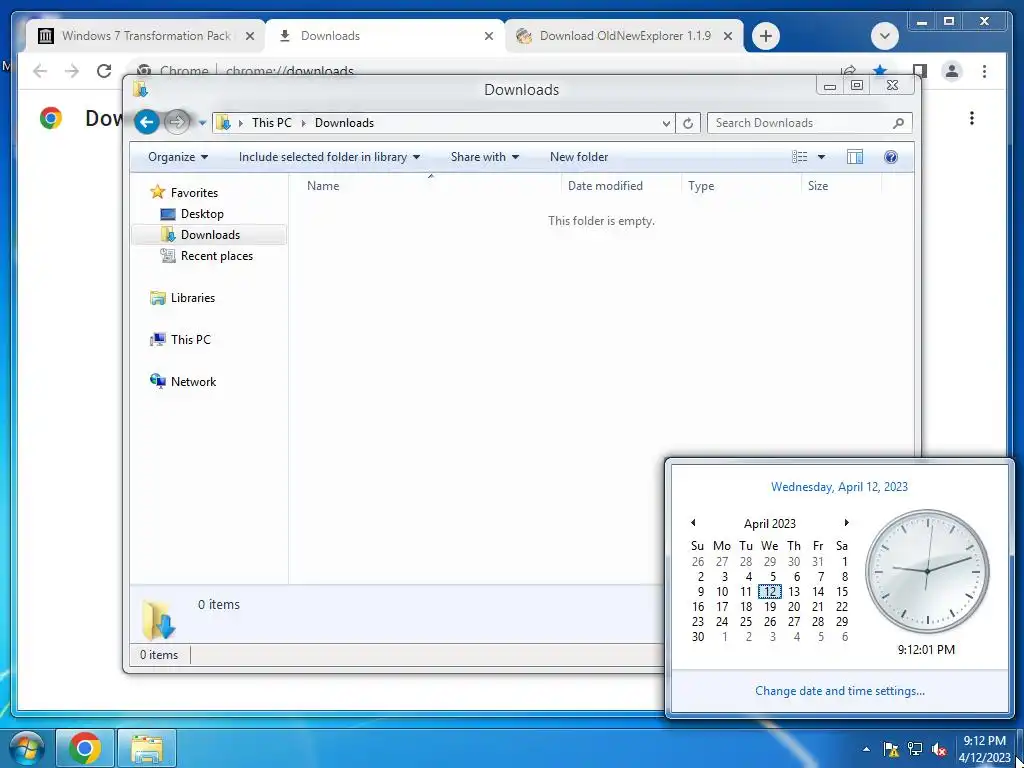Toggle the preview pane
Image resolution: width=1024 pixels, height=768 pixels.
point(854,157)
